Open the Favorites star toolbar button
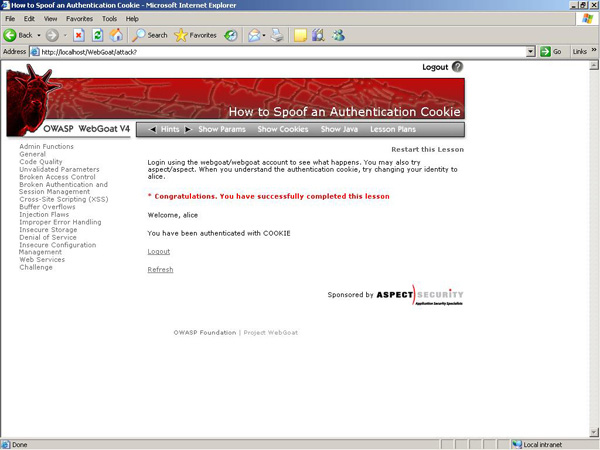Image resolution: width=600 pixels, height=450 pixels. pos(195,35)
